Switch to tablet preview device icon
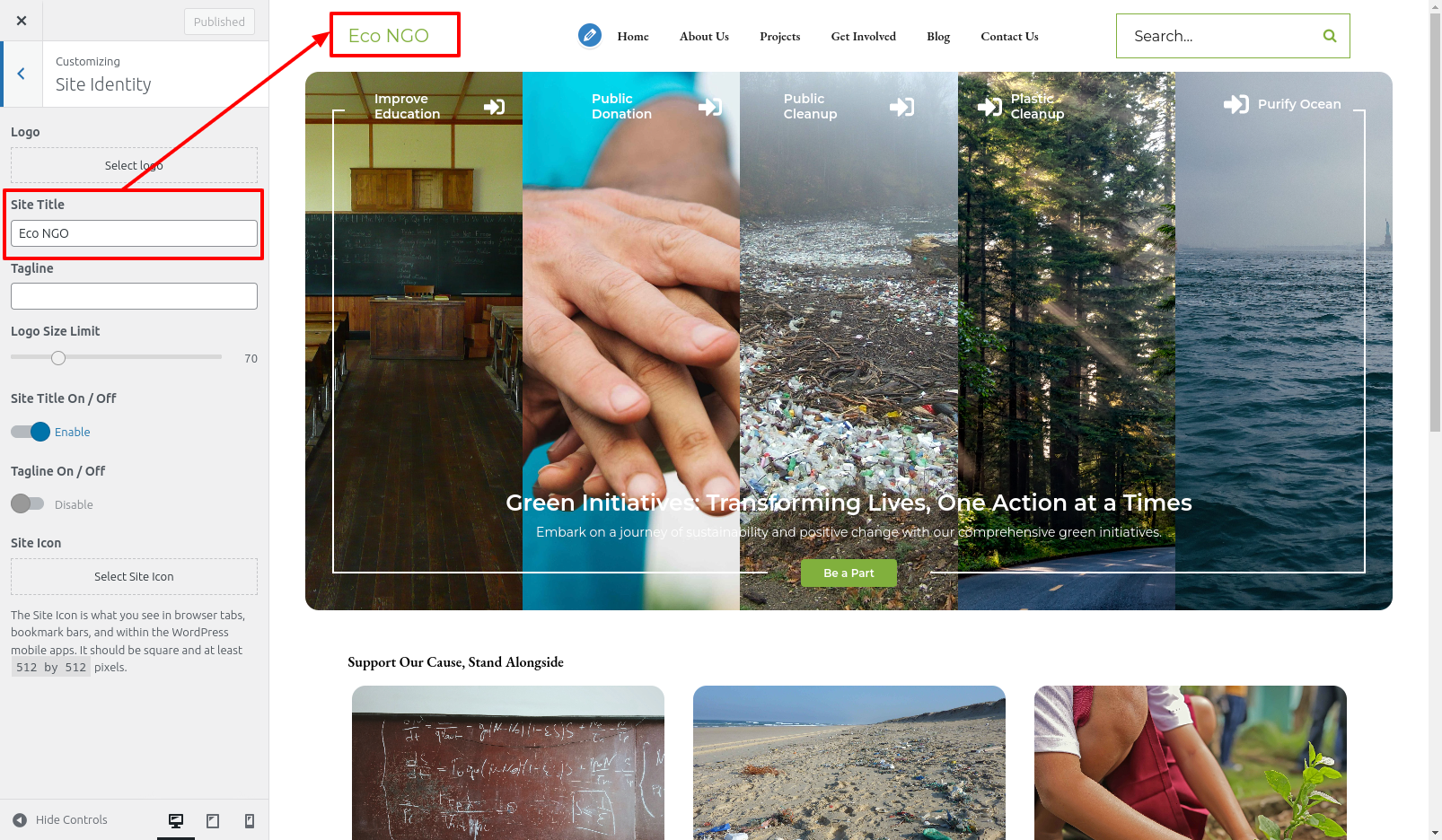The height and width of the screenshot is (840, 1442). click(x=213, y=820)
